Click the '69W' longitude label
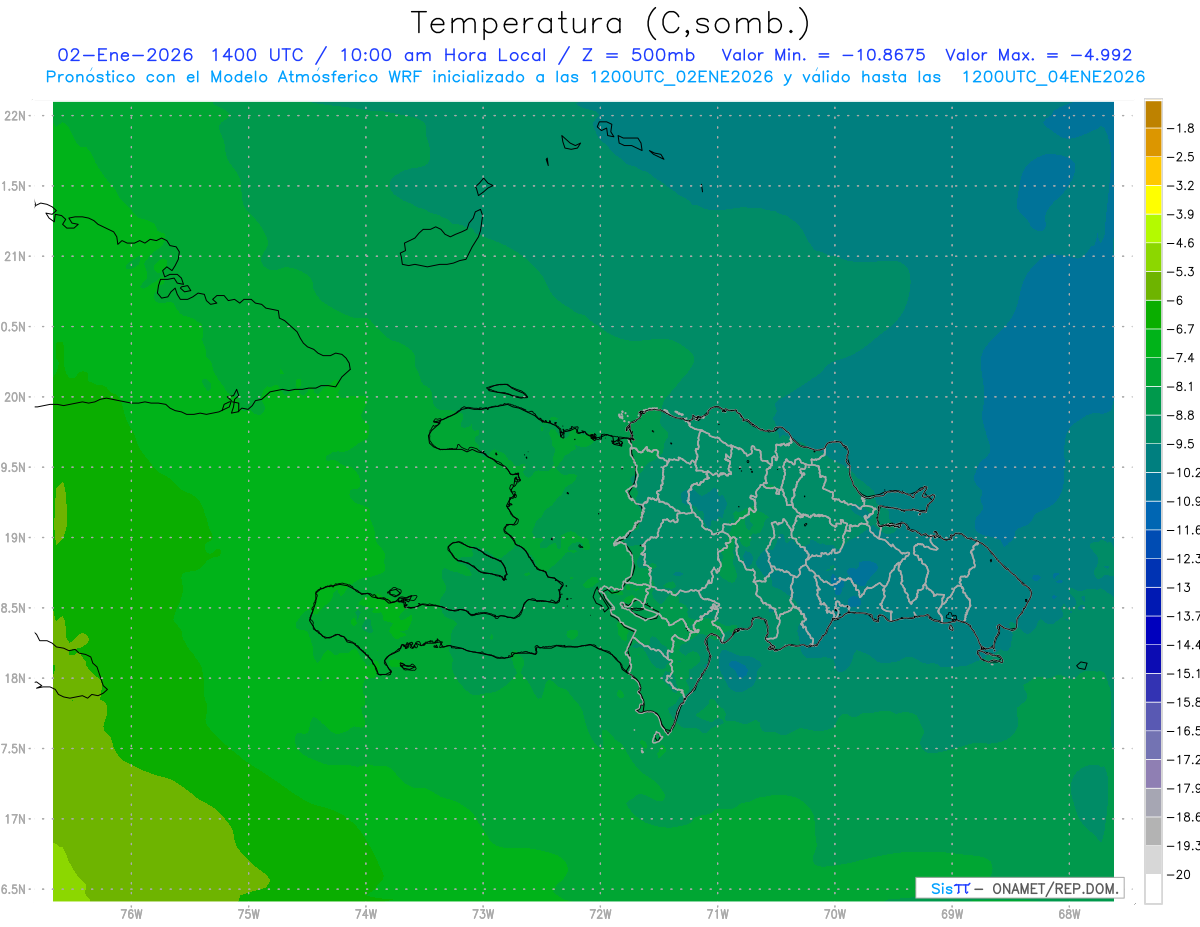This screenshot has width=1200, height=927. pos(952,913)
